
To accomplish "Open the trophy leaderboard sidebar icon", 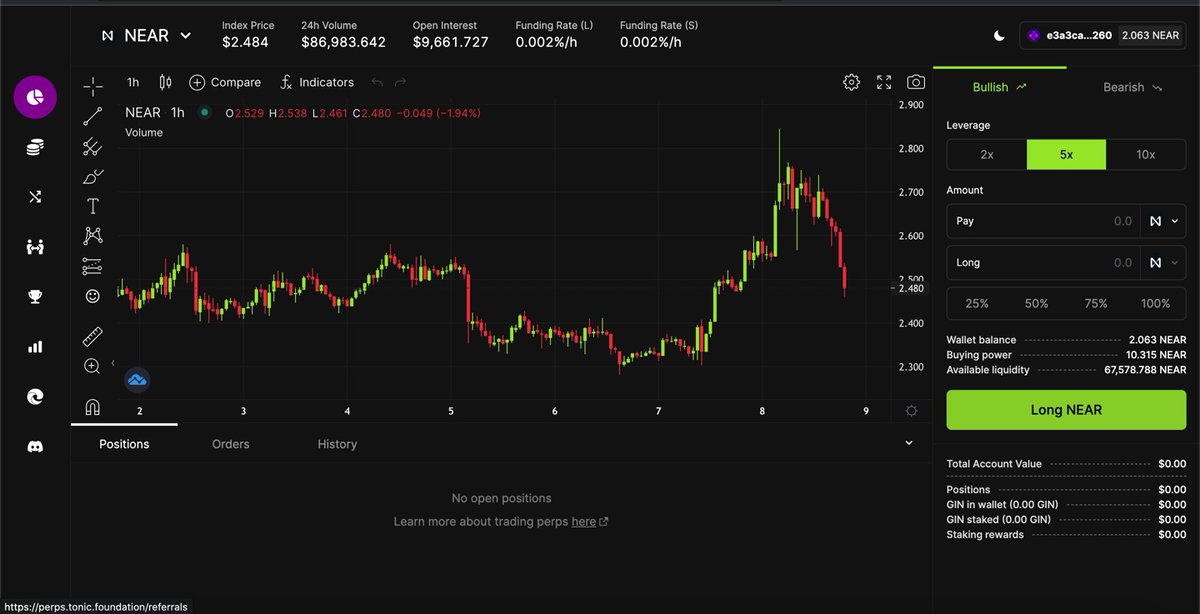I will pyautogui.click(x=35, y=297).
